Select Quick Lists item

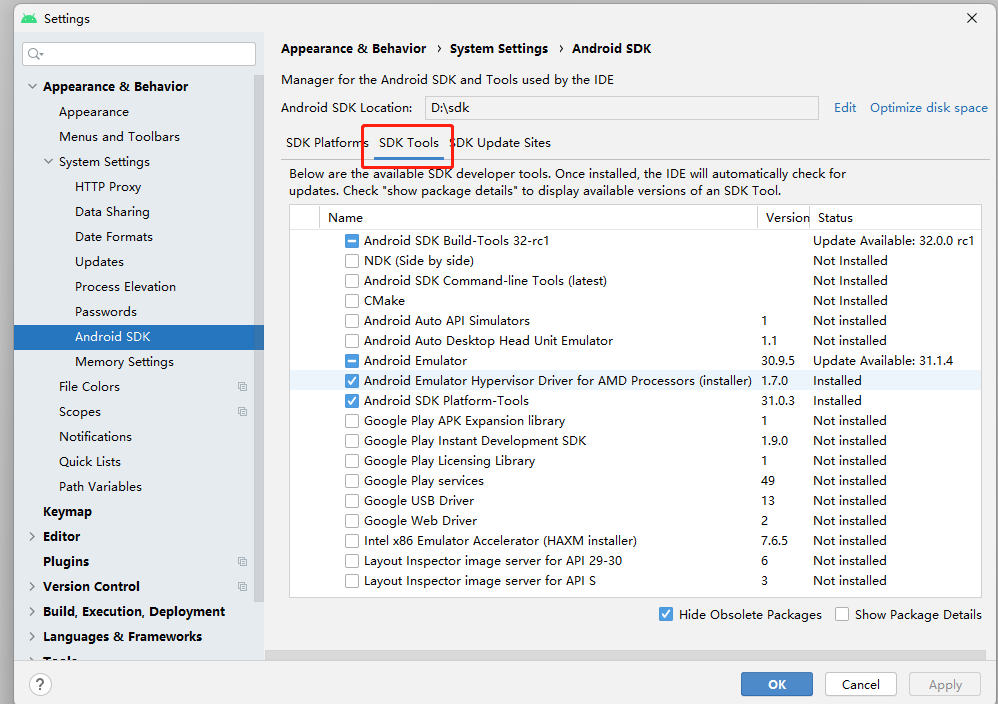(90, 461)
